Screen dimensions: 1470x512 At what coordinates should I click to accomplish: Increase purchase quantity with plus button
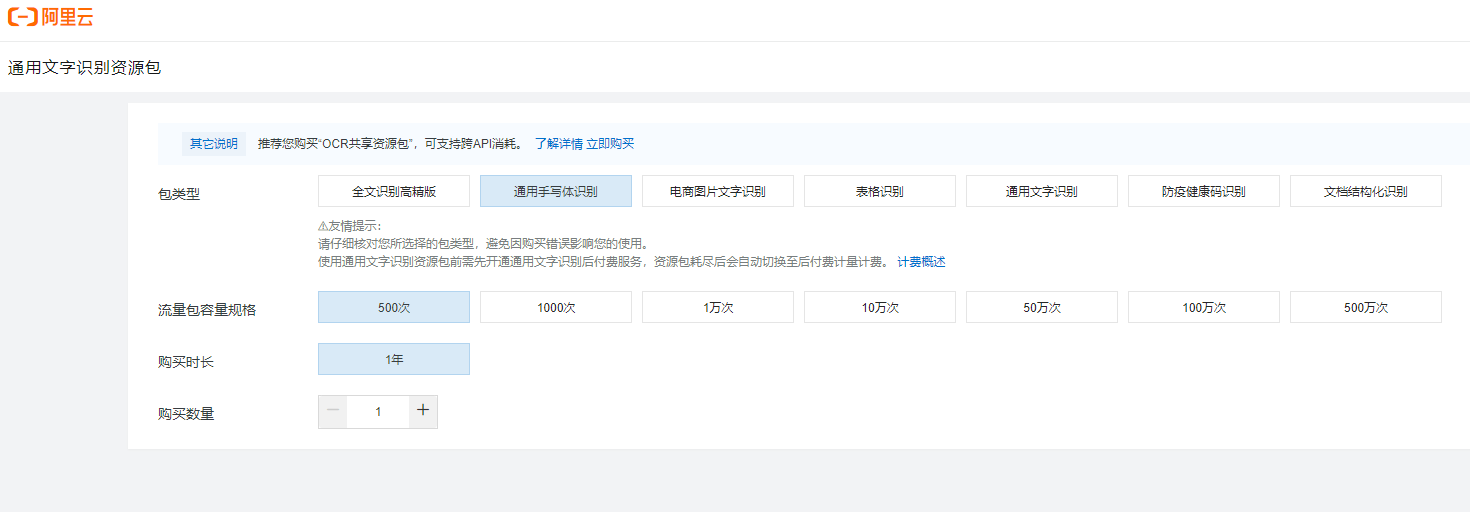click(x=423, y=411)
